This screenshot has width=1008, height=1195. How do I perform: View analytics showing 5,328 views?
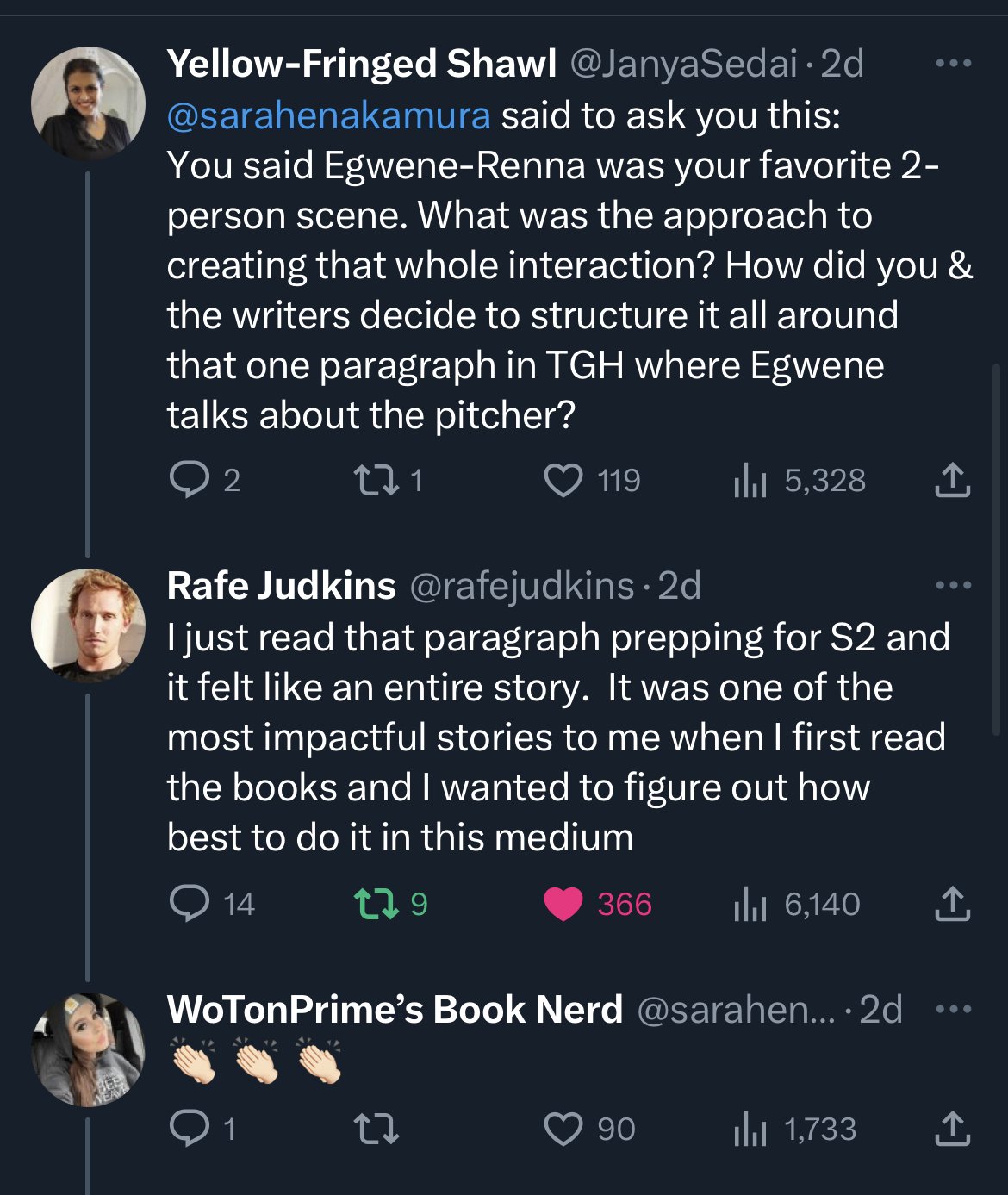(x=750, y=480)
